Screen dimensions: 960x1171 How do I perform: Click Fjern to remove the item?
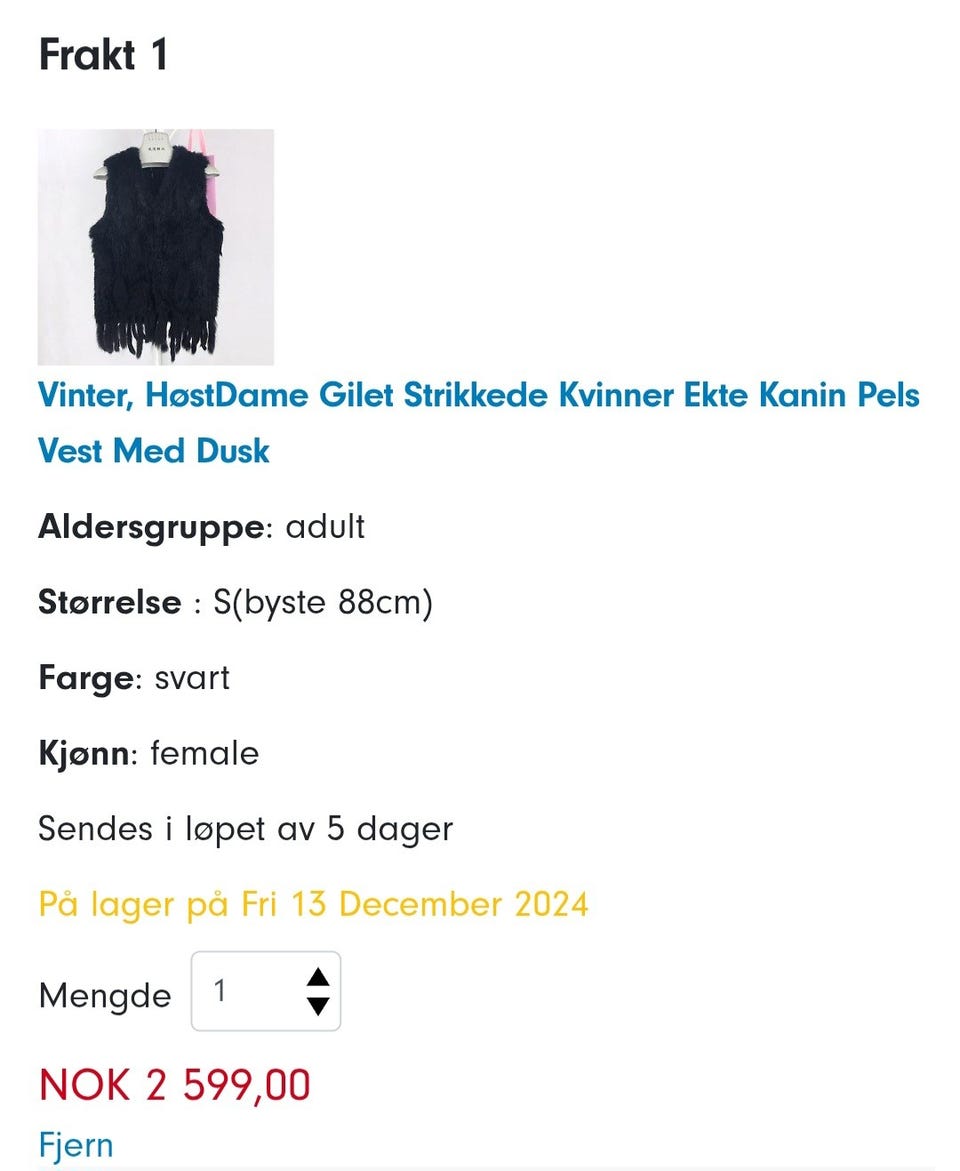click(x=76, y=1145)
